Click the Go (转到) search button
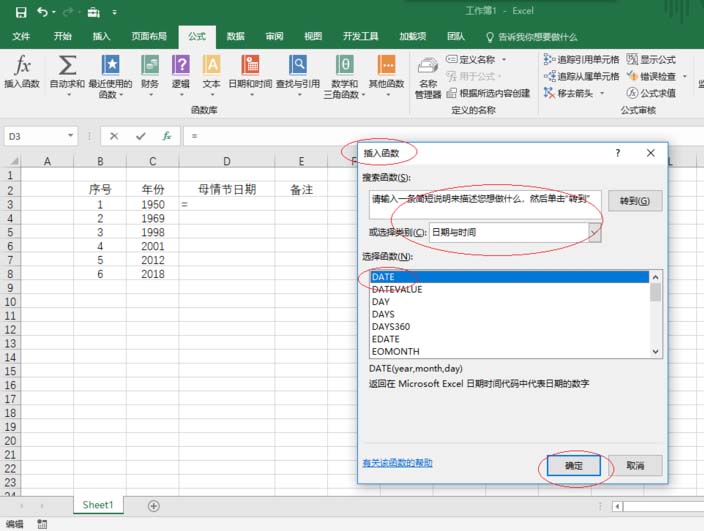 (634, 201)
